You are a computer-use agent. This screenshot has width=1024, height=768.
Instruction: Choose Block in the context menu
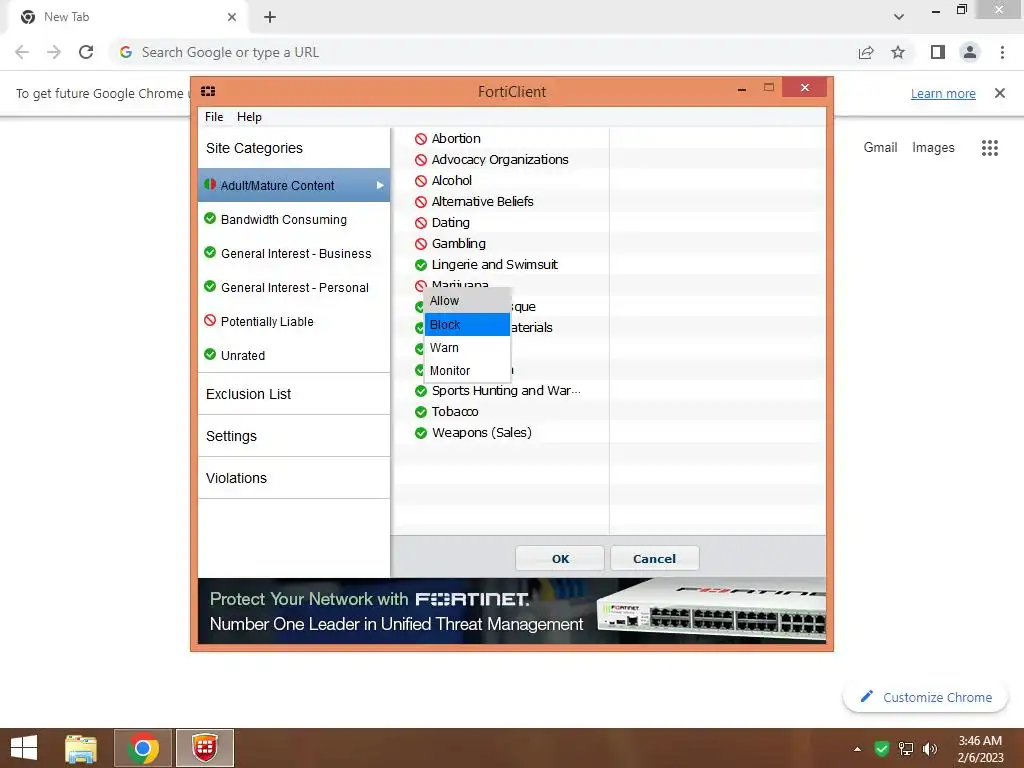pos(467,325)
